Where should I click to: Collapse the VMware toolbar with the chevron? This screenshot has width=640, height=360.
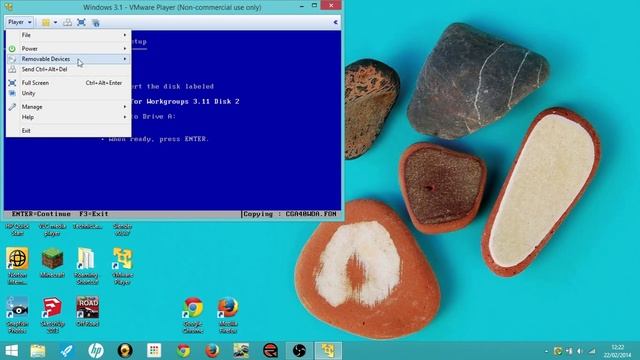(x=336, y=22)
